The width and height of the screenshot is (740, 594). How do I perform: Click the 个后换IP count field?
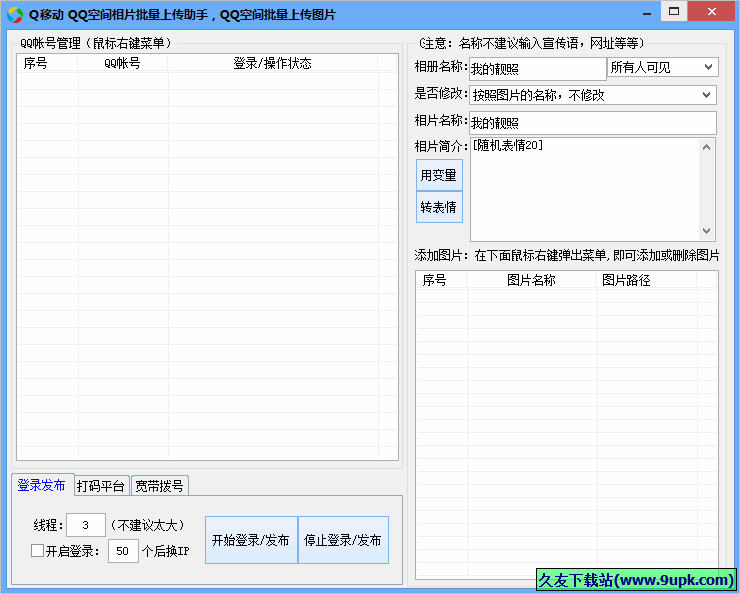[123, 551]
